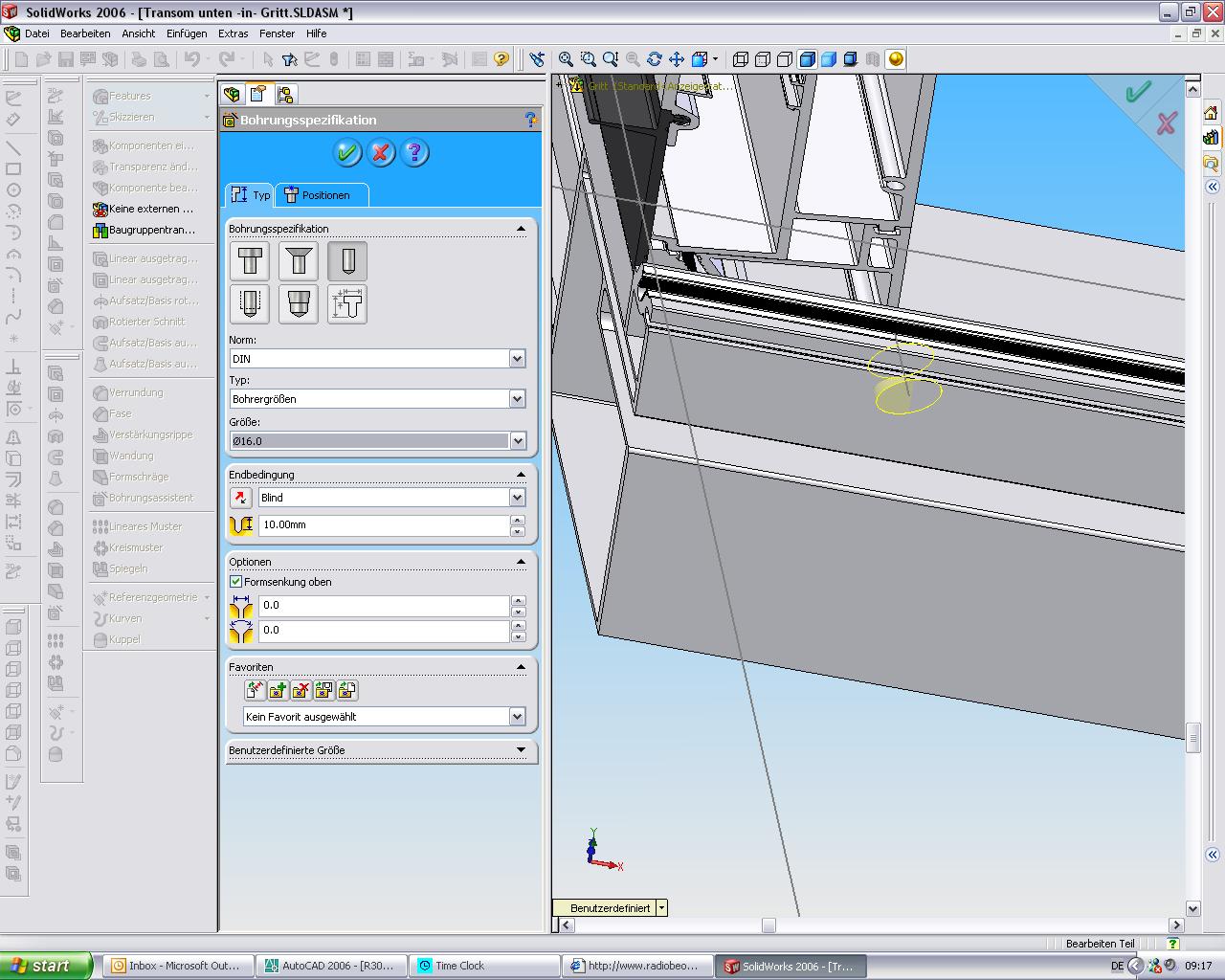Viewport: 1225px width, 980px height.
Task: Select the countersink hole type icon
Action: pyautogui.click(x=299, y=261)
